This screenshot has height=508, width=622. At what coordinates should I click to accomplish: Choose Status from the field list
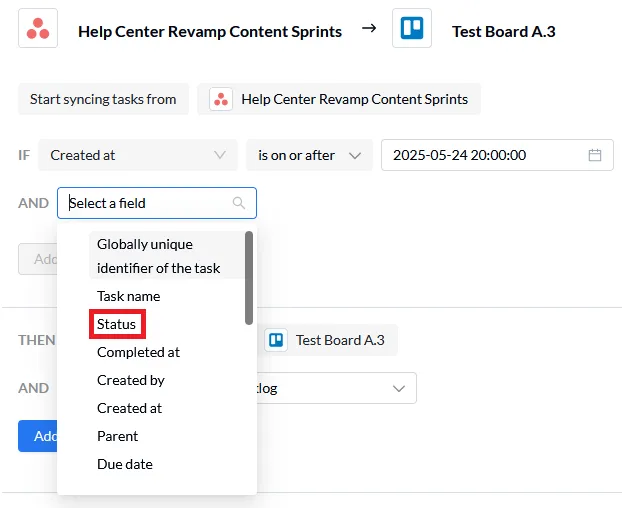click(x=117, y=324)
